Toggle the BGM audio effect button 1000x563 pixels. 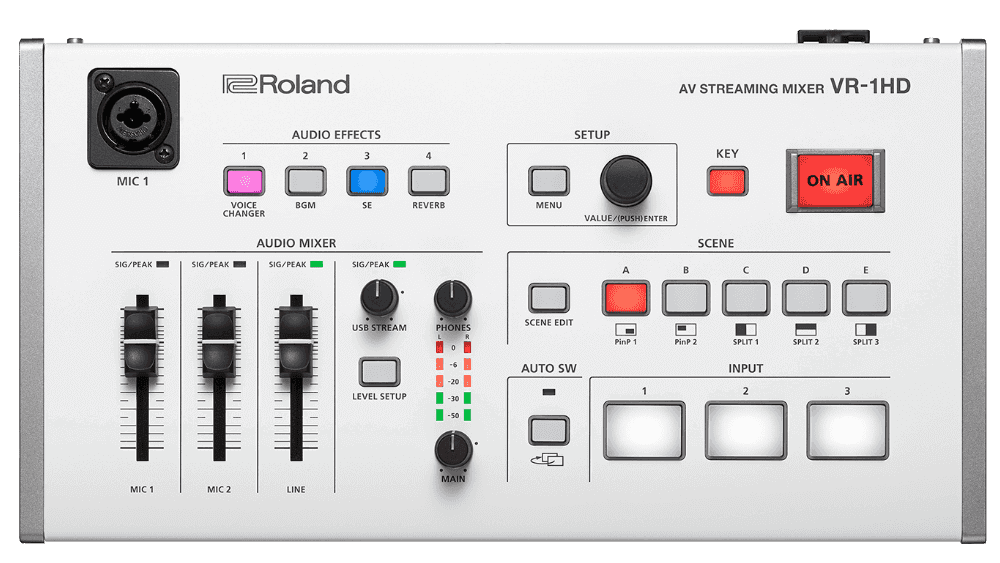pyautogui.click(x=305, y=181)
